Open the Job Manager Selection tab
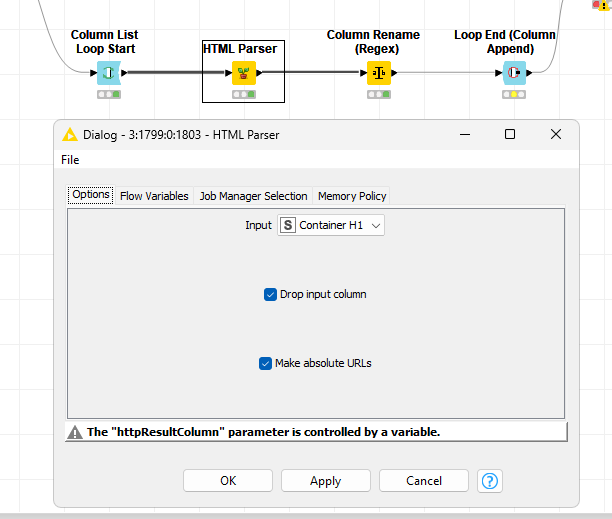Screen dimensions: 612x519 click(x=254, y=196)
